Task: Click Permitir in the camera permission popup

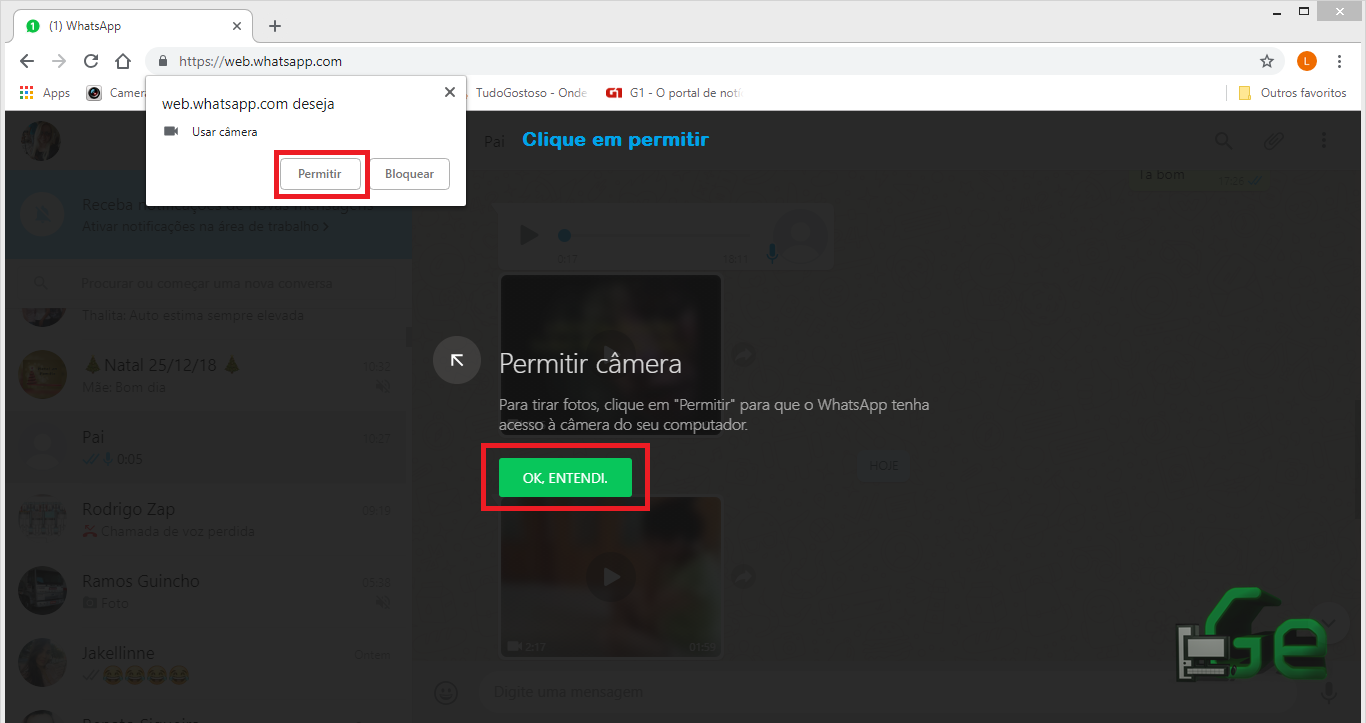Action: 320,174
